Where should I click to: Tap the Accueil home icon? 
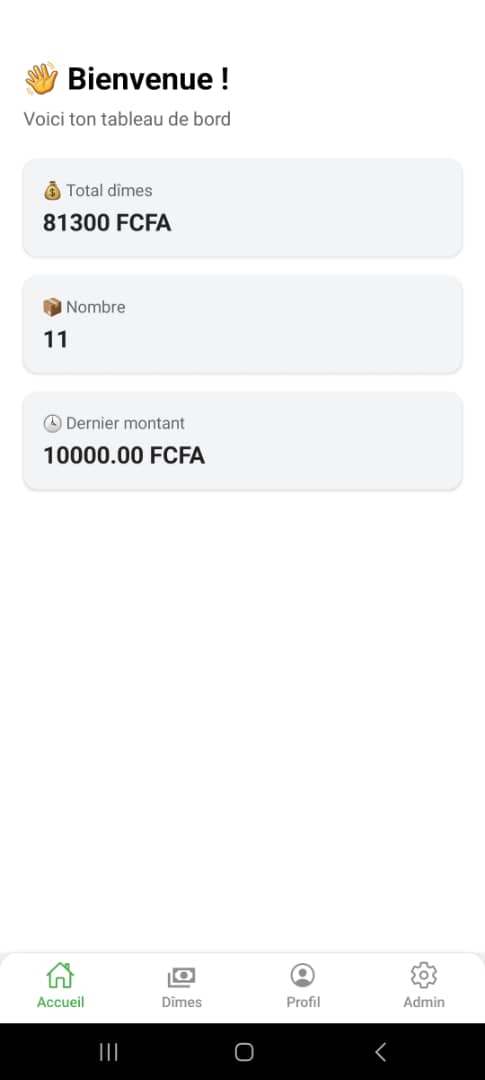point(60,975)
